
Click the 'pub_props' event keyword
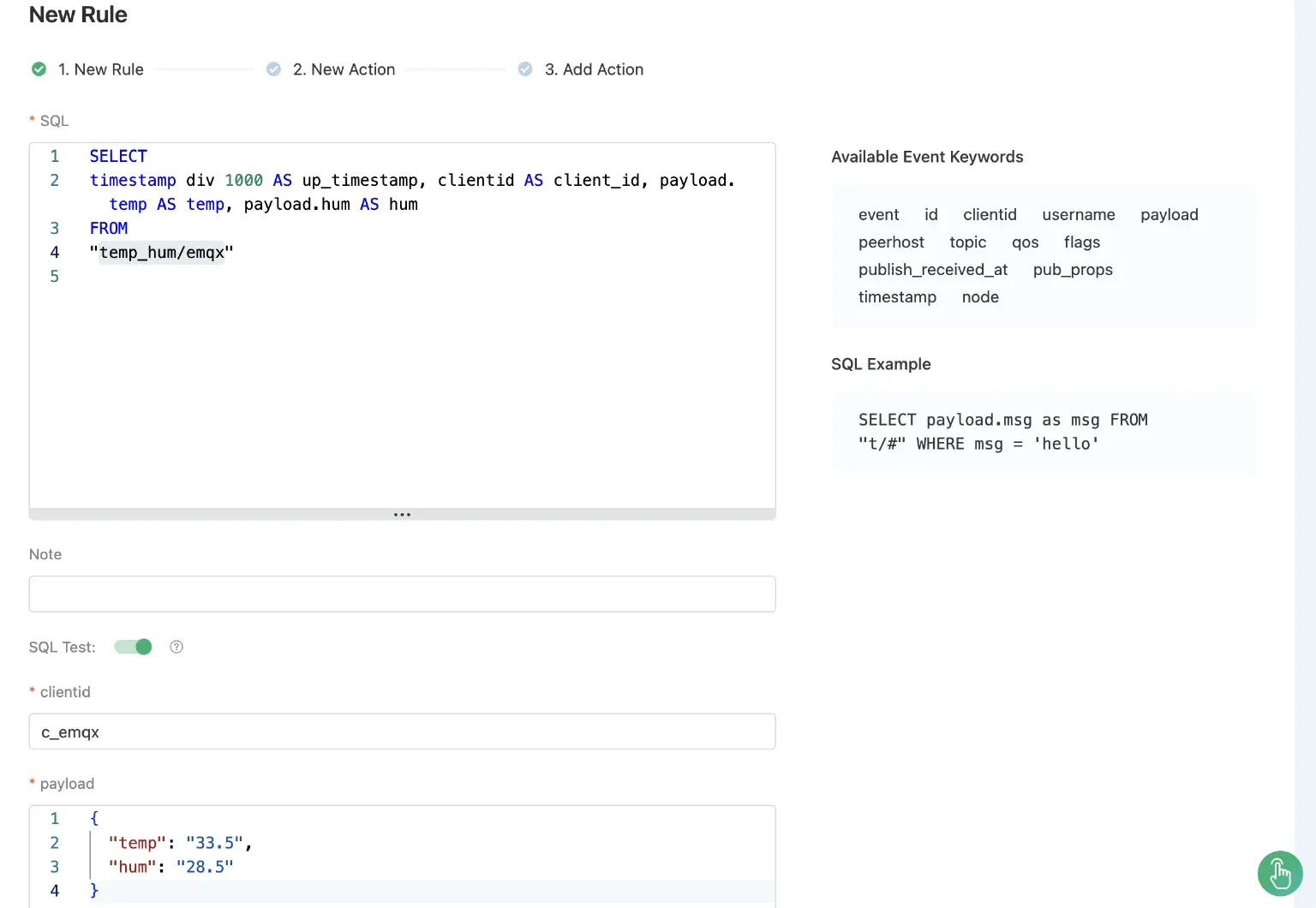[1072, 270]
